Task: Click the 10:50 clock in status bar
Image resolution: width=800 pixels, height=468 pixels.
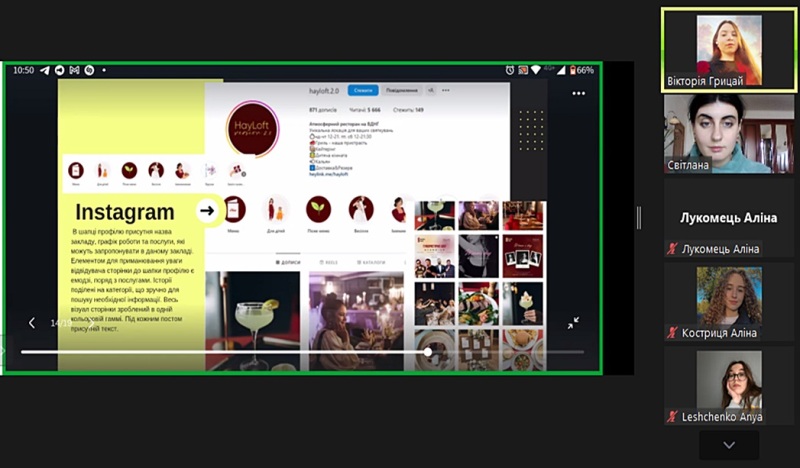Action: pos(23,70)
